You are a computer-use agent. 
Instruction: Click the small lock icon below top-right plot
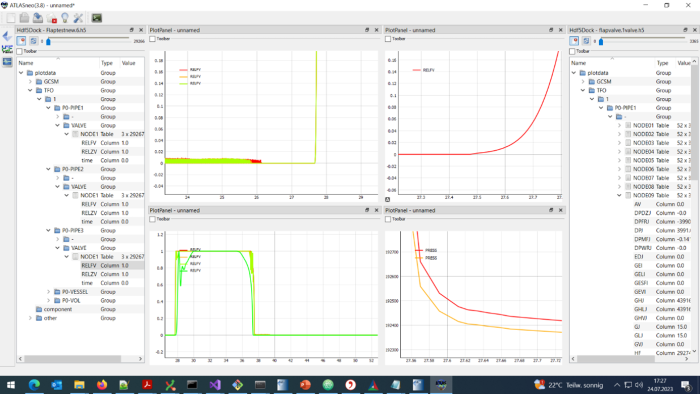pos(388,199)
